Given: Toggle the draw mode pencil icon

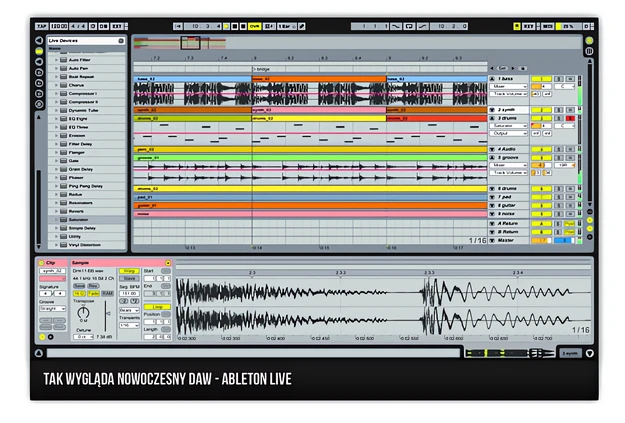Looking at the screenshot, I should click(x=302, y=26).
